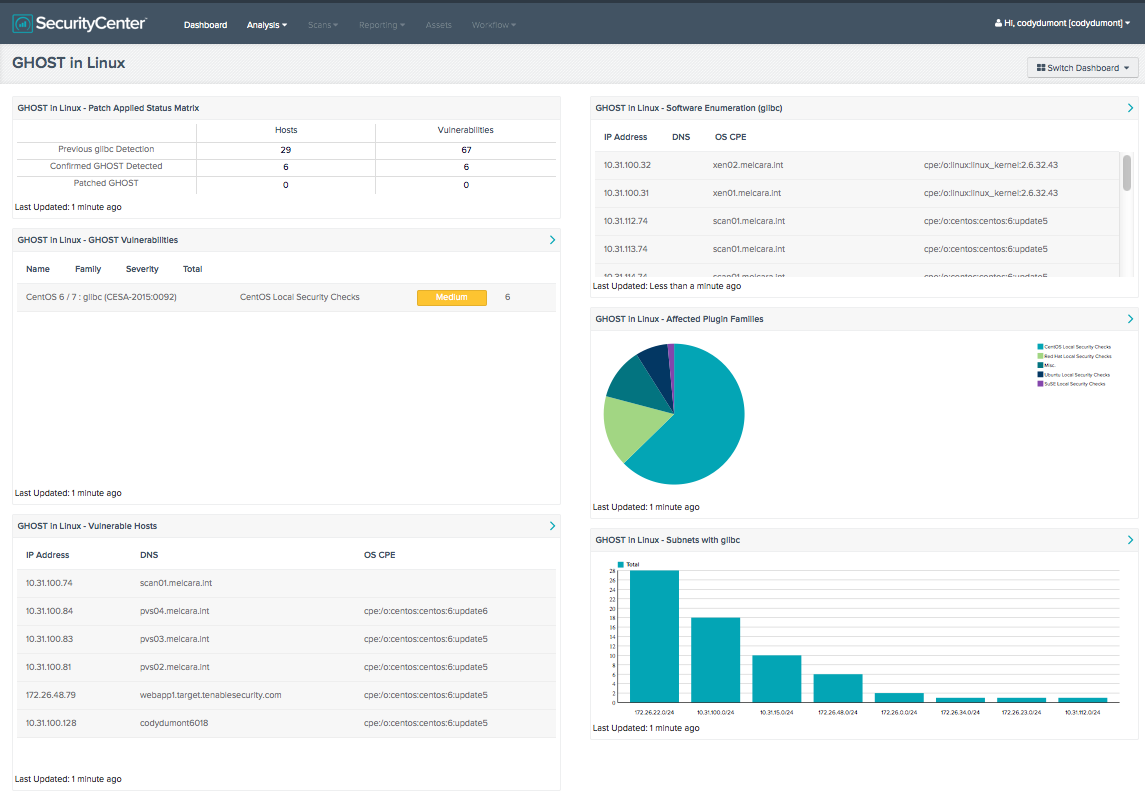Click Ubuntu Local Security Checks legend swatch
The height and width of the screenshot is (808, 1145).
(1040, 374)
